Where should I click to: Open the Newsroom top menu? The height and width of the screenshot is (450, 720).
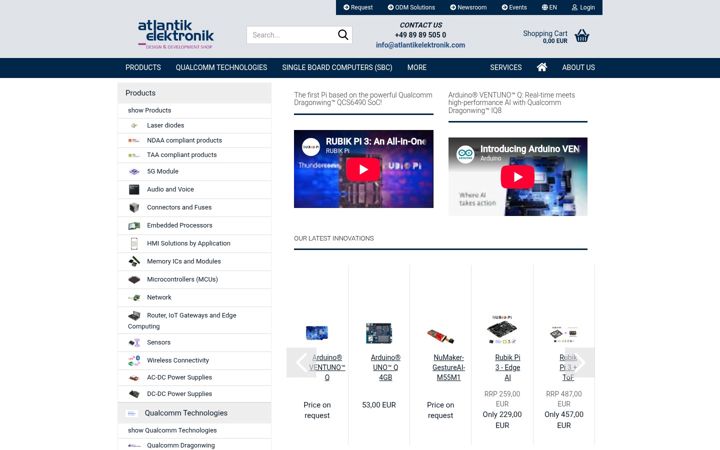coord(468,7)
